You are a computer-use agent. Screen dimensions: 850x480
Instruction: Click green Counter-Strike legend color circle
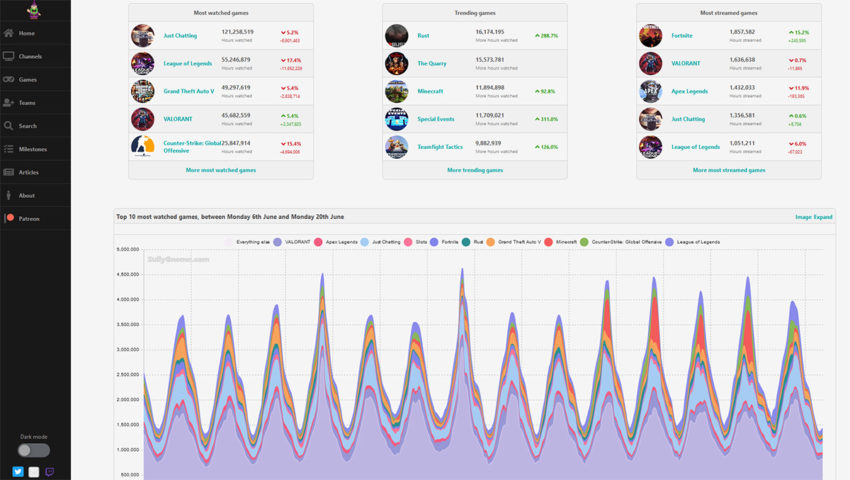[584, 242]
